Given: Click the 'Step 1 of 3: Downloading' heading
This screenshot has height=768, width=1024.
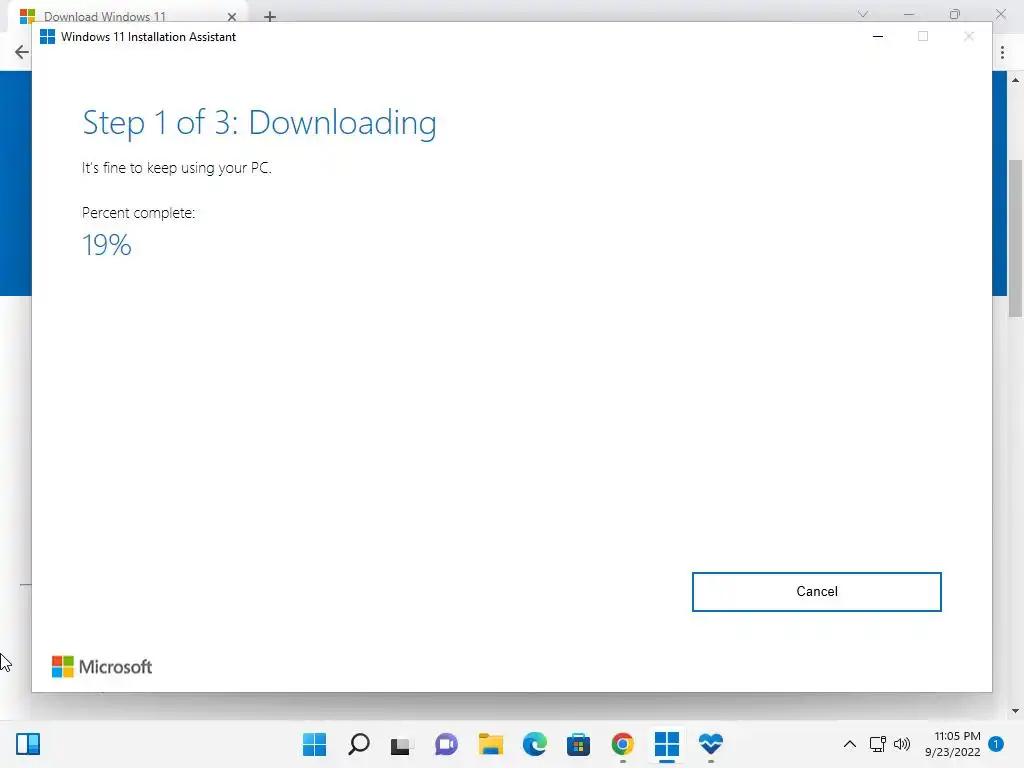Looking at the screenshot, I should [259, 123].
